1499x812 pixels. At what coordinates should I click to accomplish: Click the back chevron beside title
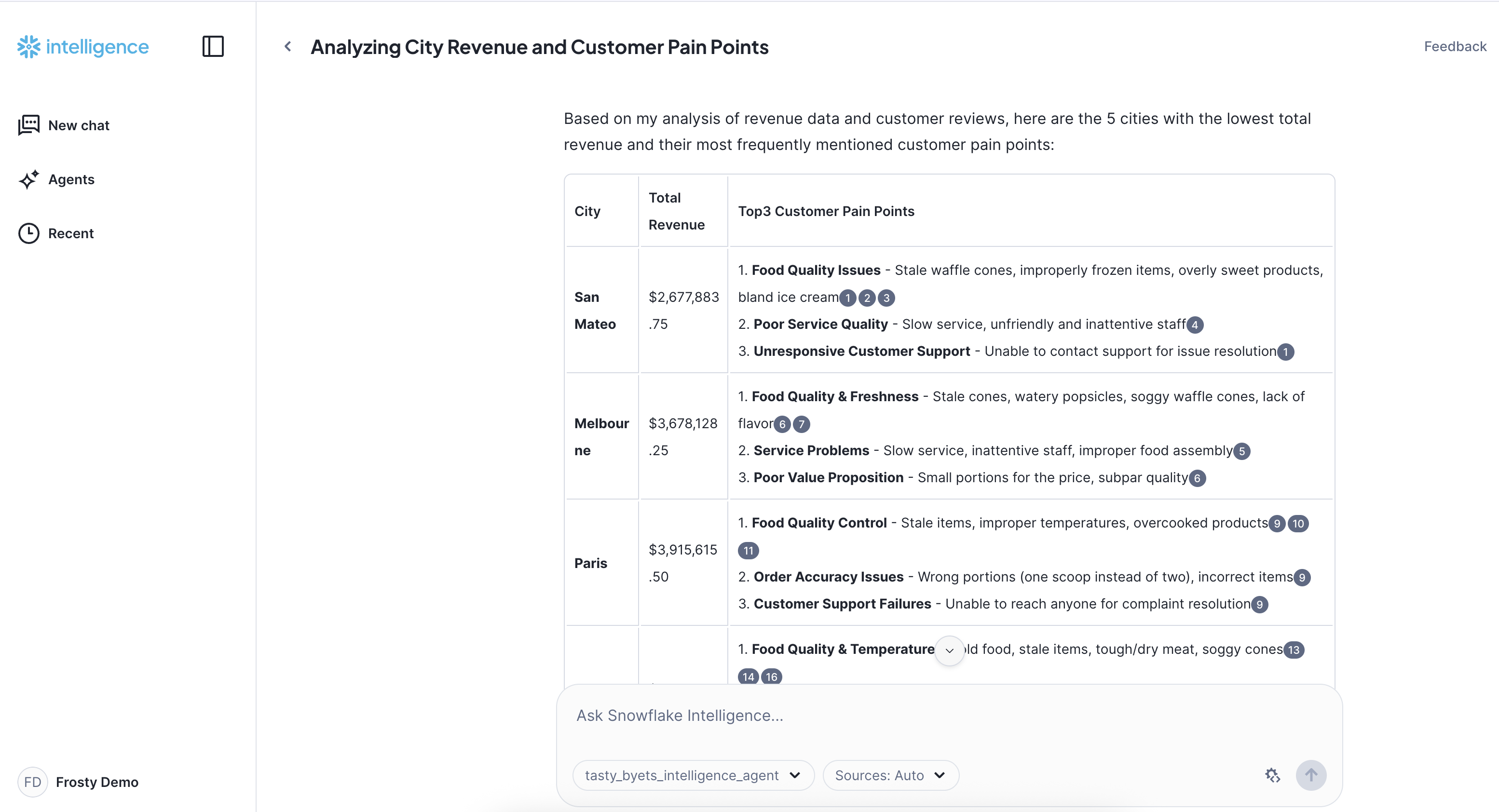(x=288, y=47)
